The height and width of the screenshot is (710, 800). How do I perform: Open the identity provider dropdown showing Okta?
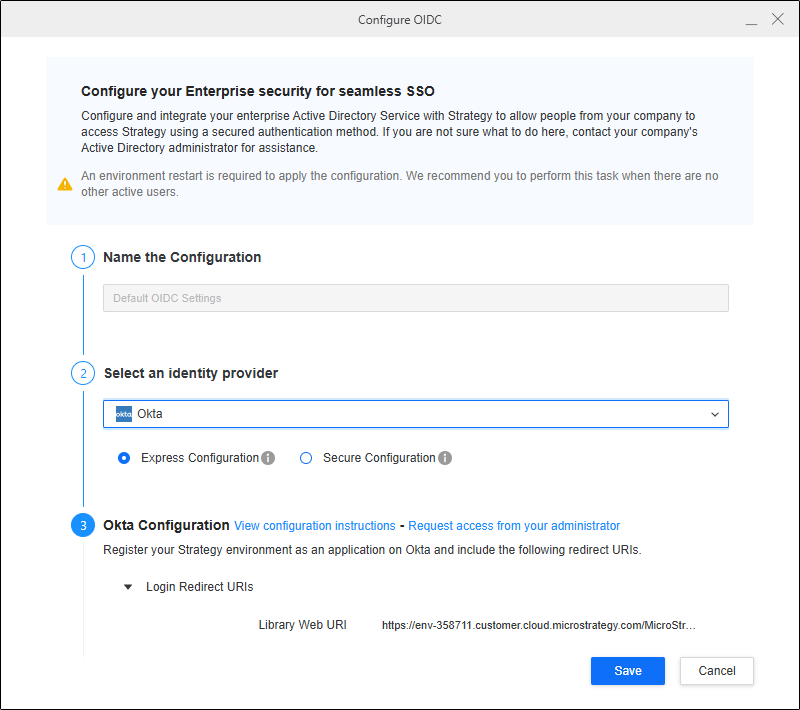pos(415,414)
